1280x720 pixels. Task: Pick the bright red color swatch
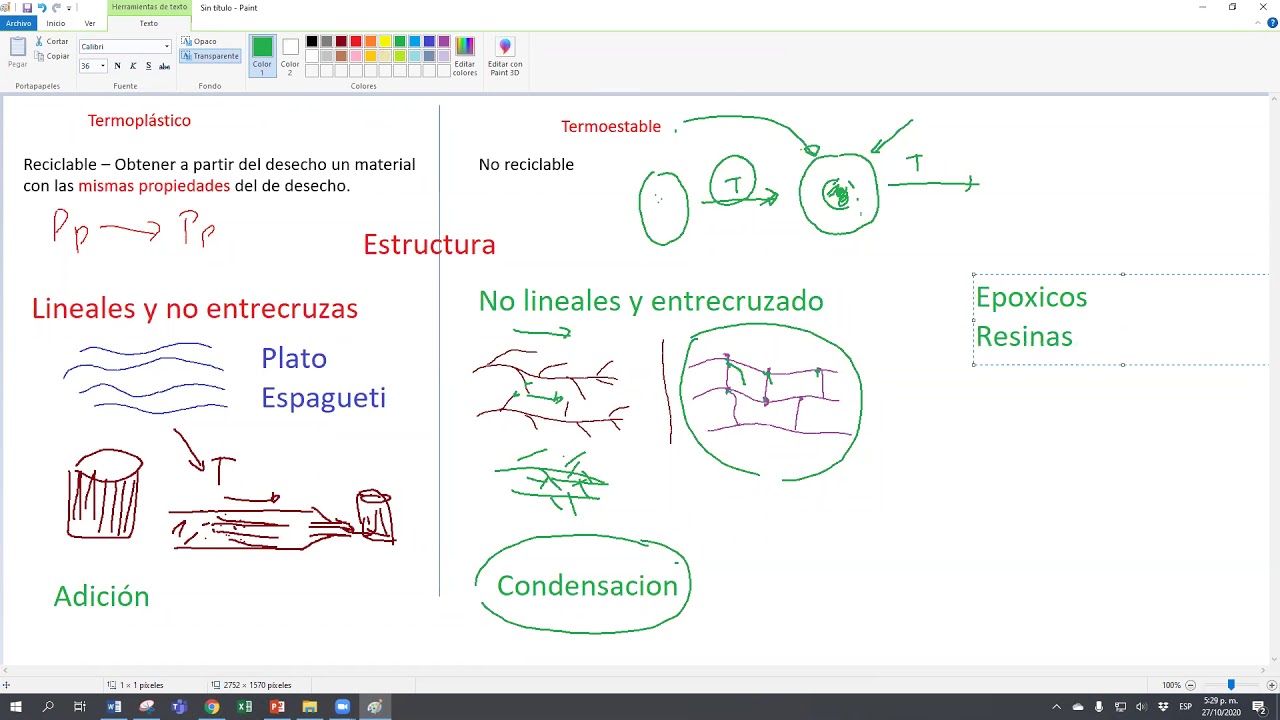click(x=356, y=41)
